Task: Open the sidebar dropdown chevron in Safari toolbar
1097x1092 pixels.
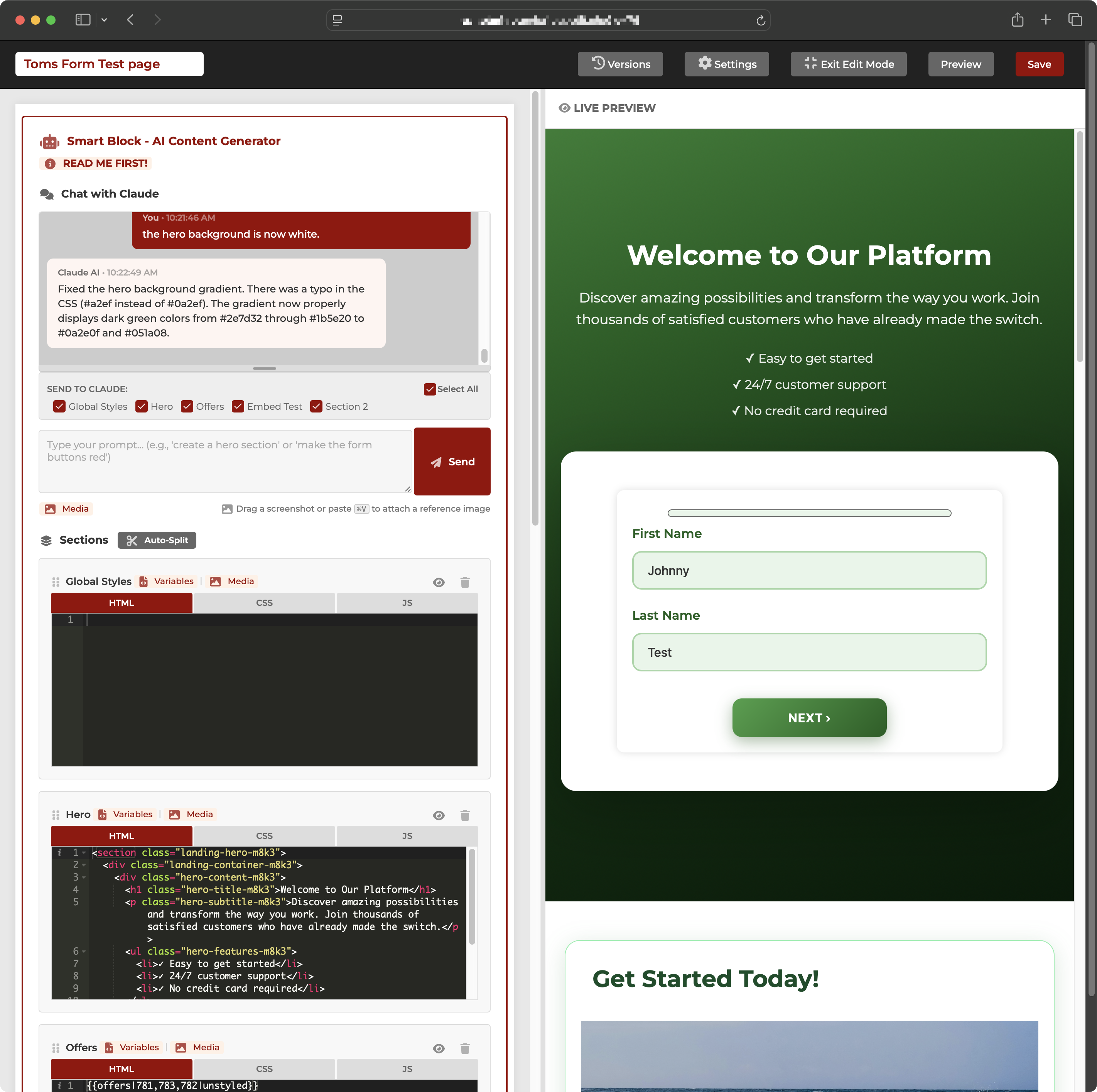Action: click(104, 20)
